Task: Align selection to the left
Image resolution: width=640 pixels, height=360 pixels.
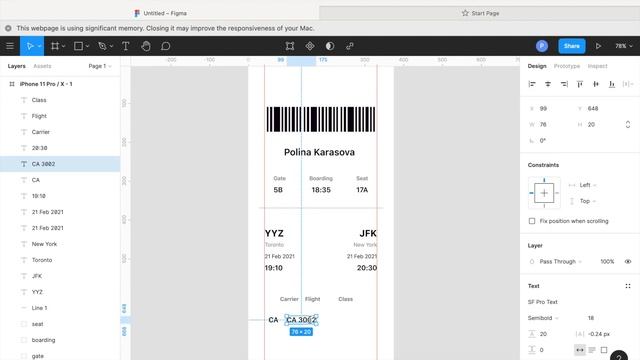Action: [x=532, y=84]
